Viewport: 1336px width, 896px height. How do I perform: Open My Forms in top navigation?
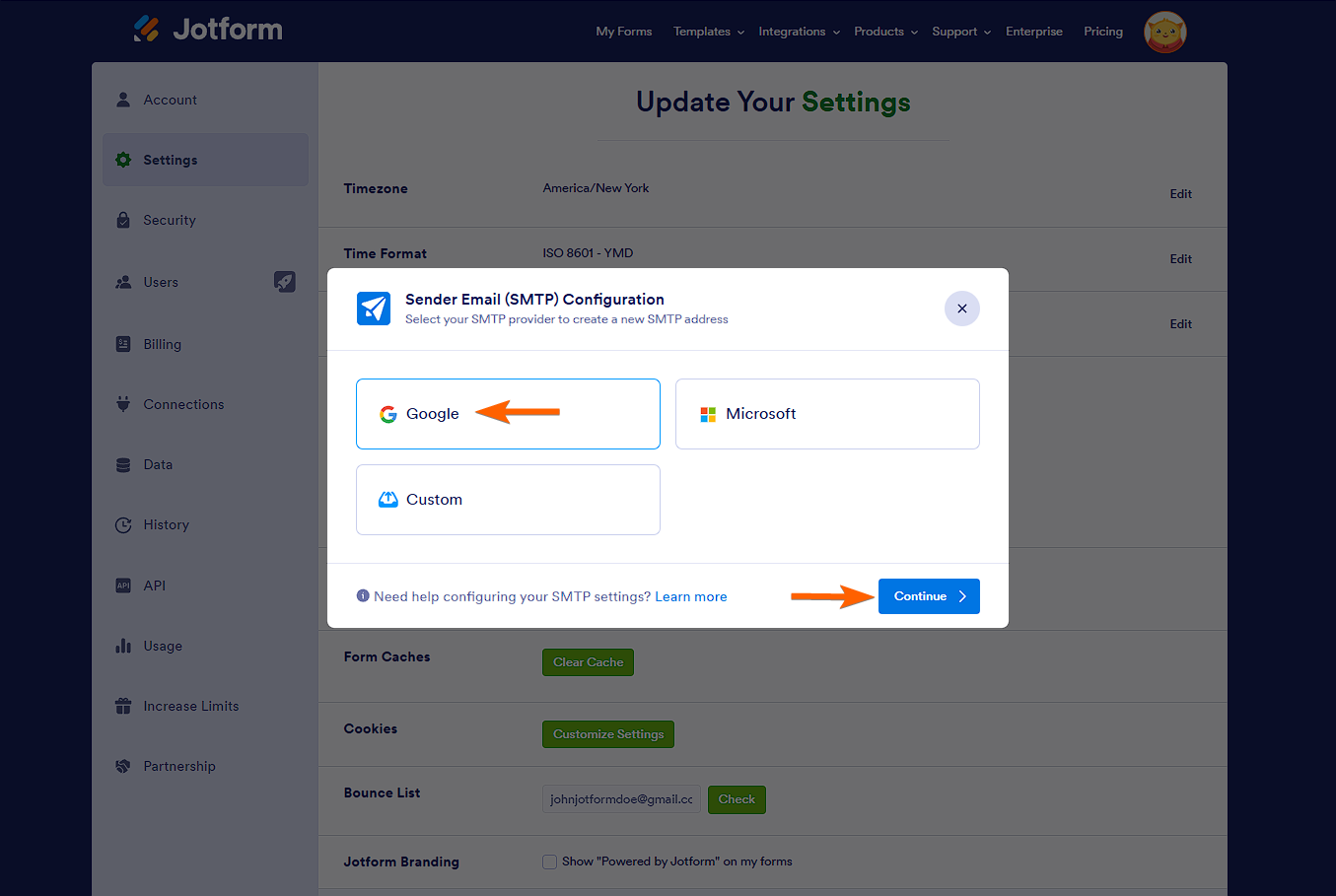point(624,32)
